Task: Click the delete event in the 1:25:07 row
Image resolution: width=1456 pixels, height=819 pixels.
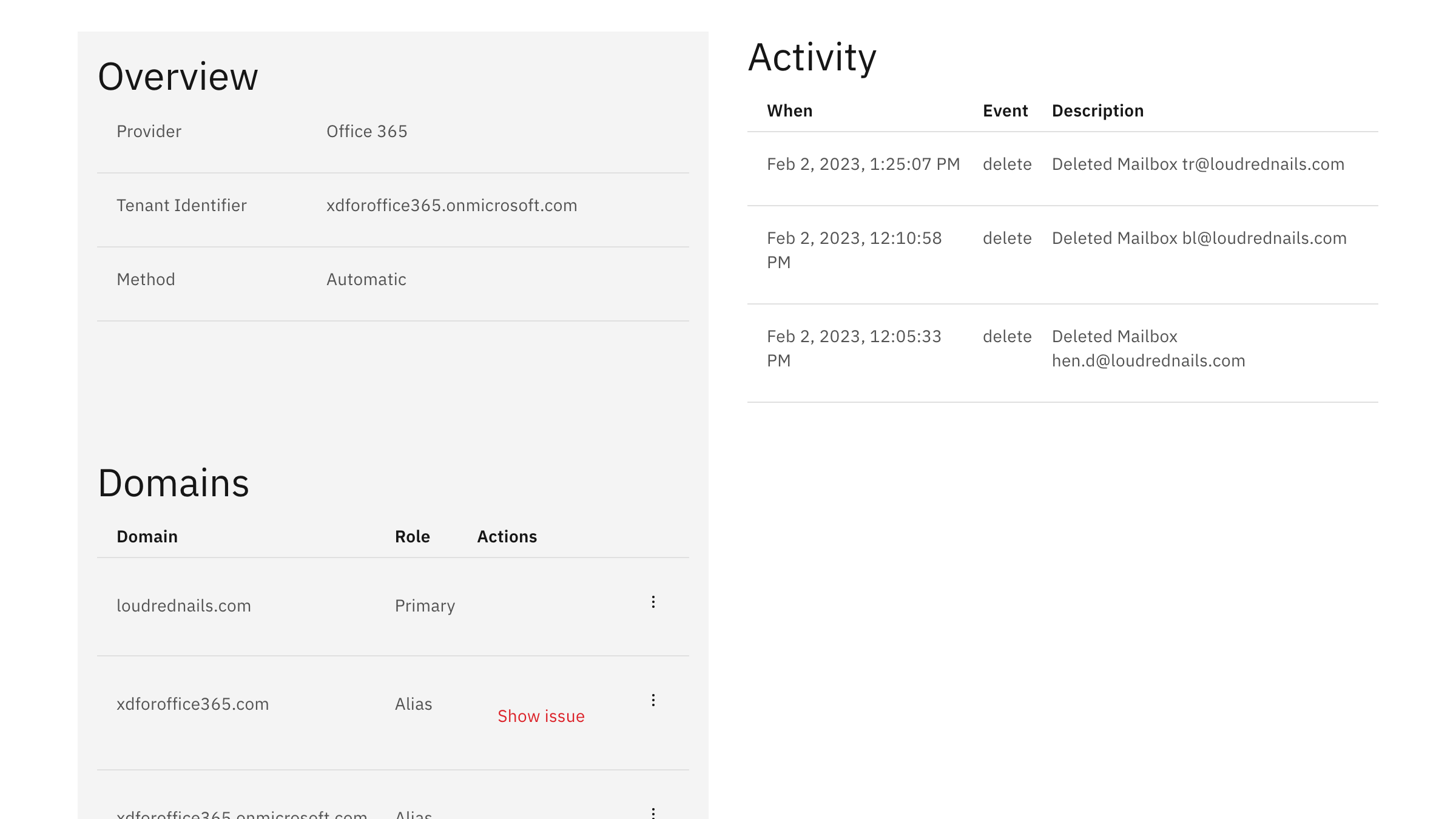Action: point(1007,164)
